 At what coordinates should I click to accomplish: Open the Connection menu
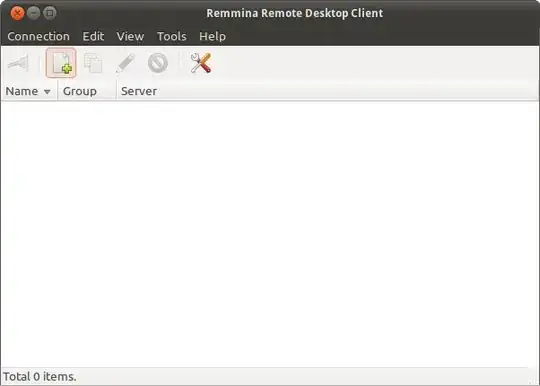(39, 36)
